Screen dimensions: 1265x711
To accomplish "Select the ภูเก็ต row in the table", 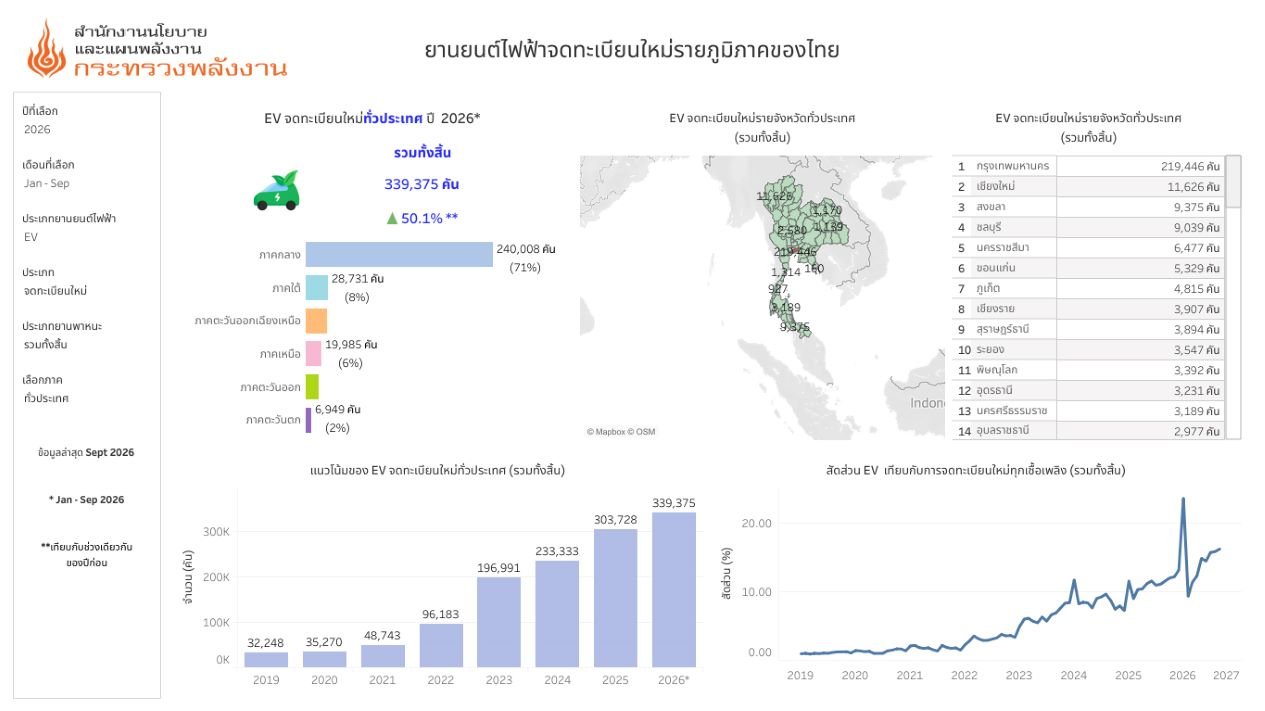I will pos(1088,289).
